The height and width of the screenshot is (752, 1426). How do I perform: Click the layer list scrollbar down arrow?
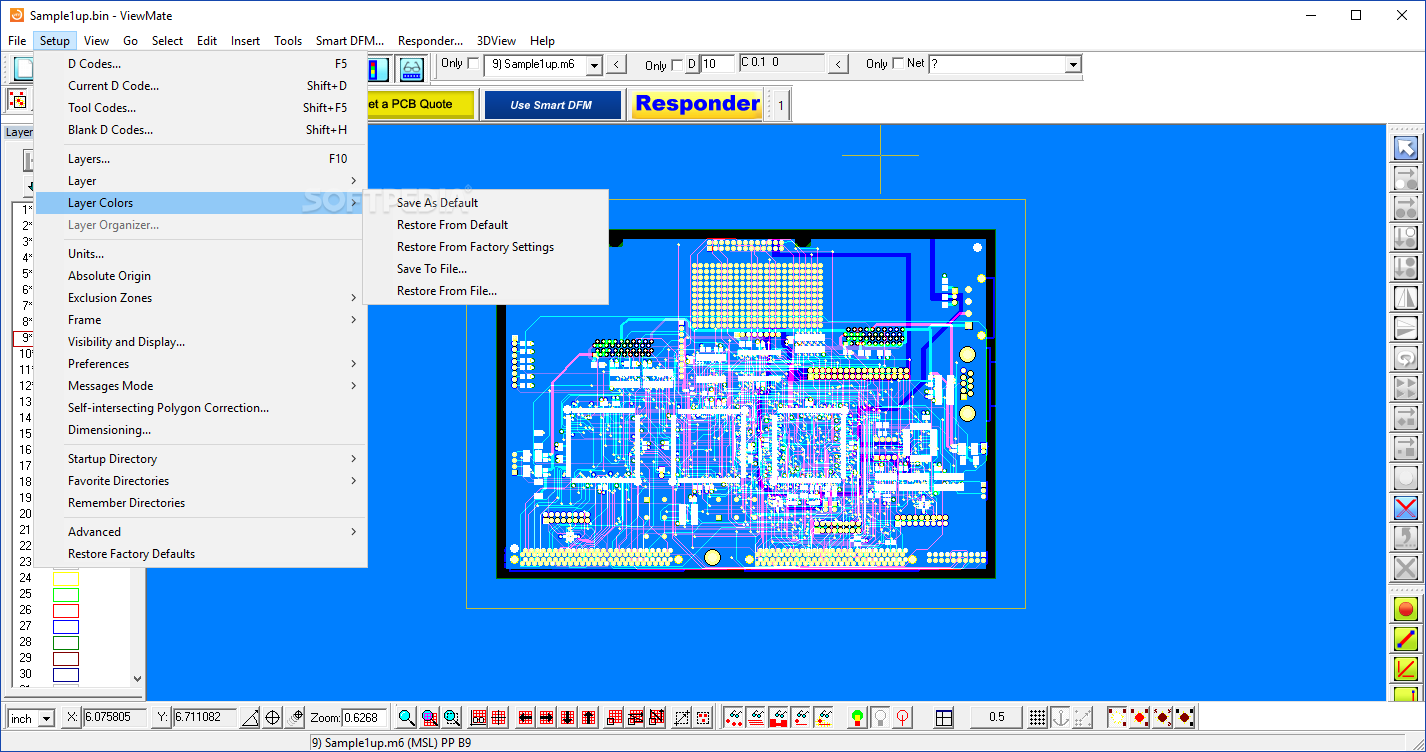point(137,678)
